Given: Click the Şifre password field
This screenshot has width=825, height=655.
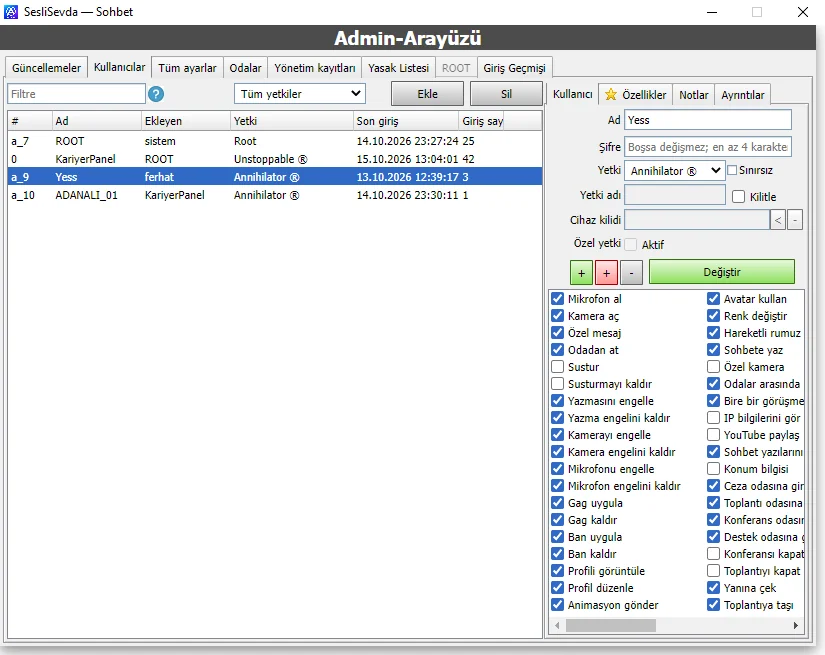Looking at the screenshot, I should coord(708,147).
